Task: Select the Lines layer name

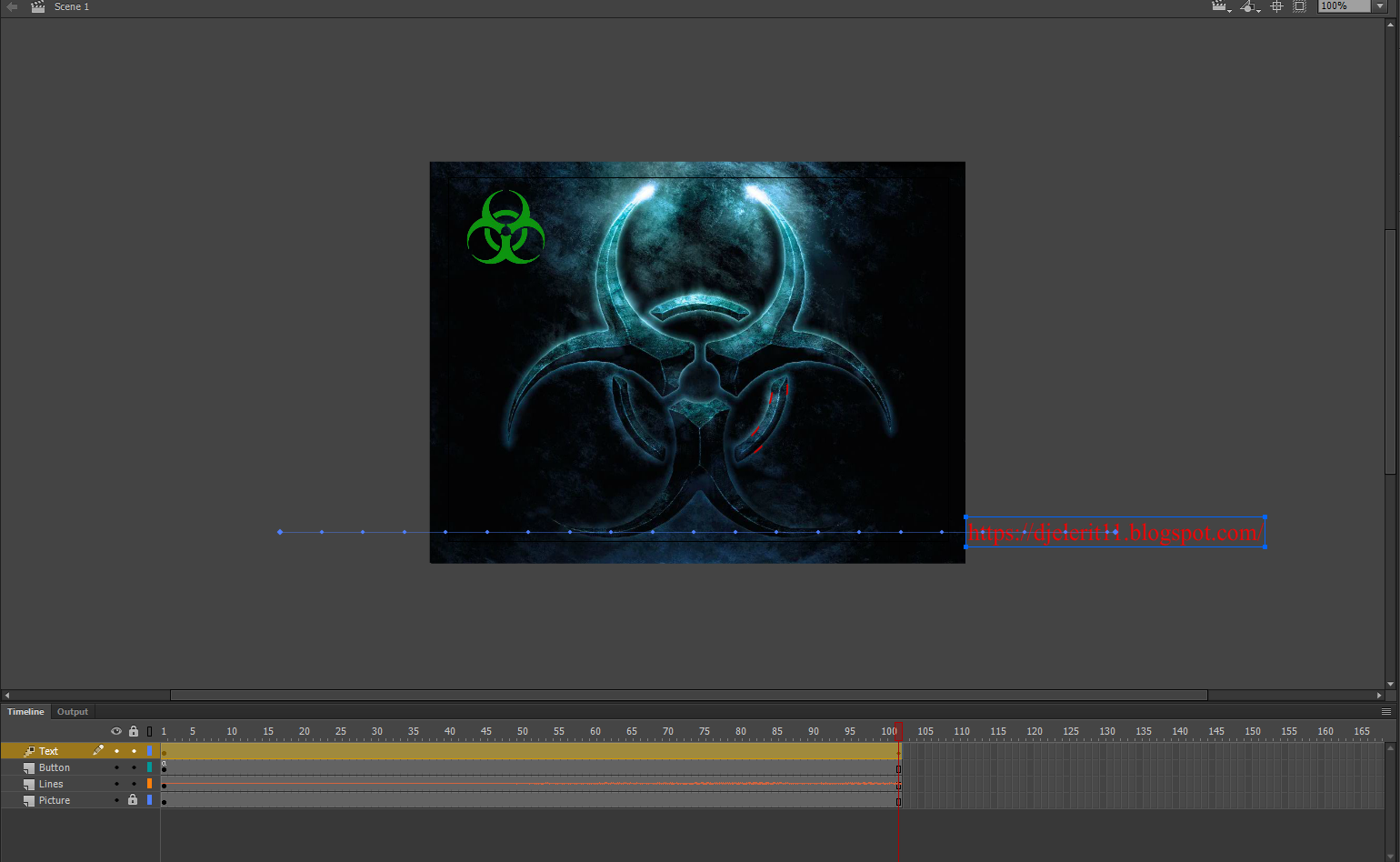Action: pos(51,784)
